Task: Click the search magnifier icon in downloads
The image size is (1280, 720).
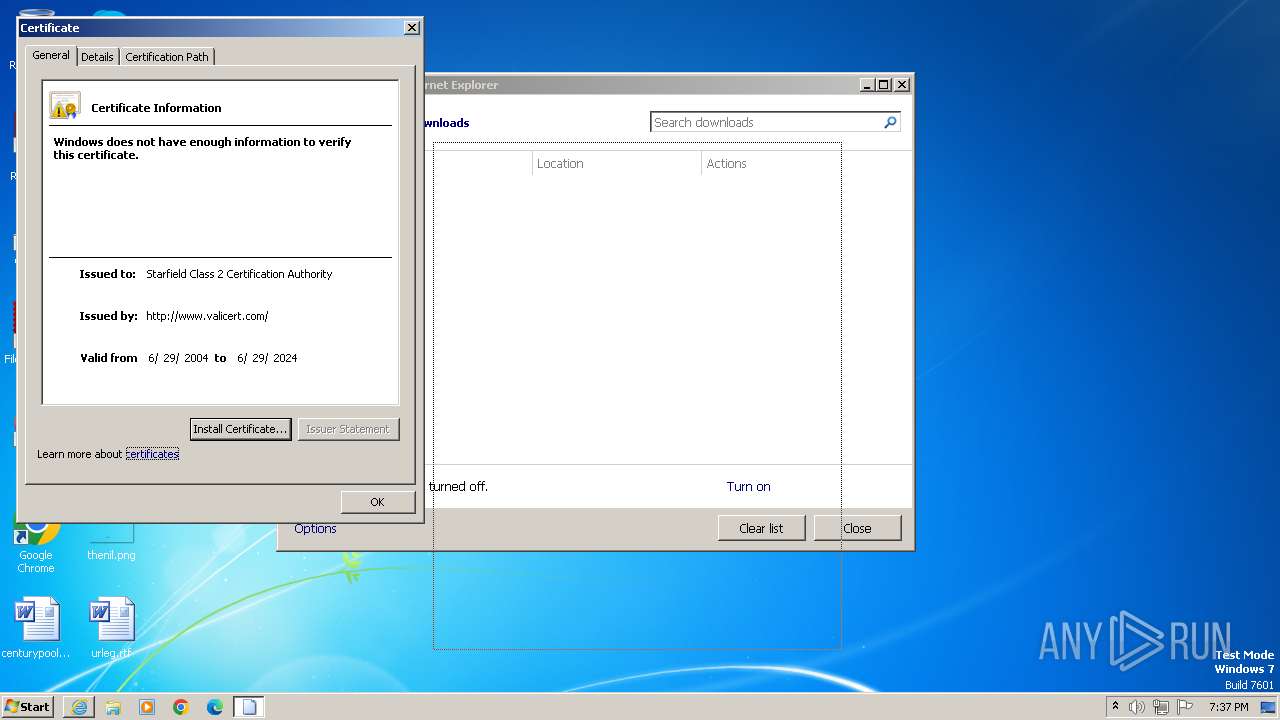Action: 890,122
